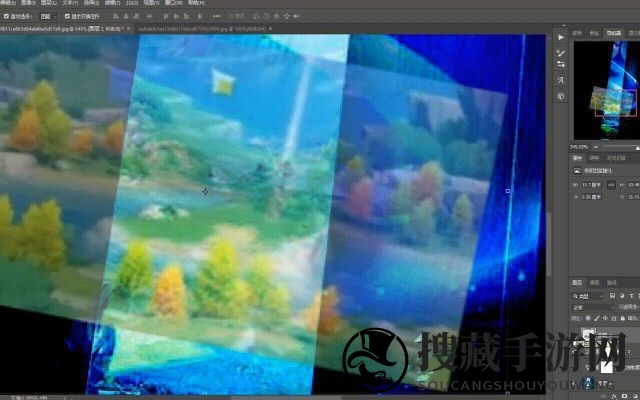Screen dimensions: 640x400
Task: Switch to the Adjustments tab next to Properties
Action: (x=594, y=158)
